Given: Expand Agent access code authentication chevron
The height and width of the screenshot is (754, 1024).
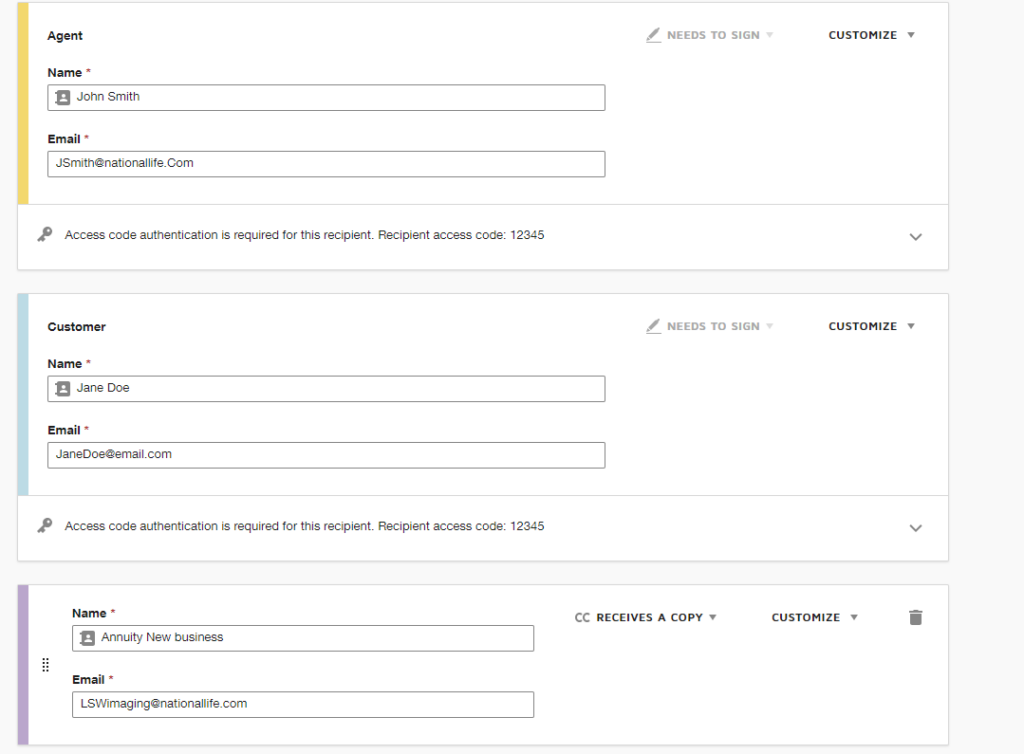Looking at the screenshot, I should (x=915, y=237).
